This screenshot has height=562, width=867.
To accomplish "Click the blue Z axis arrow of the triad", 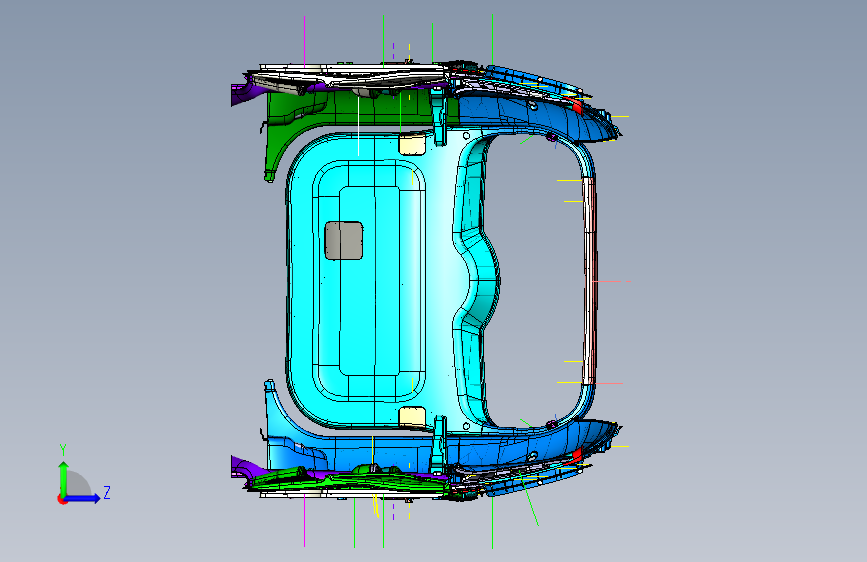I will [83, 498].
